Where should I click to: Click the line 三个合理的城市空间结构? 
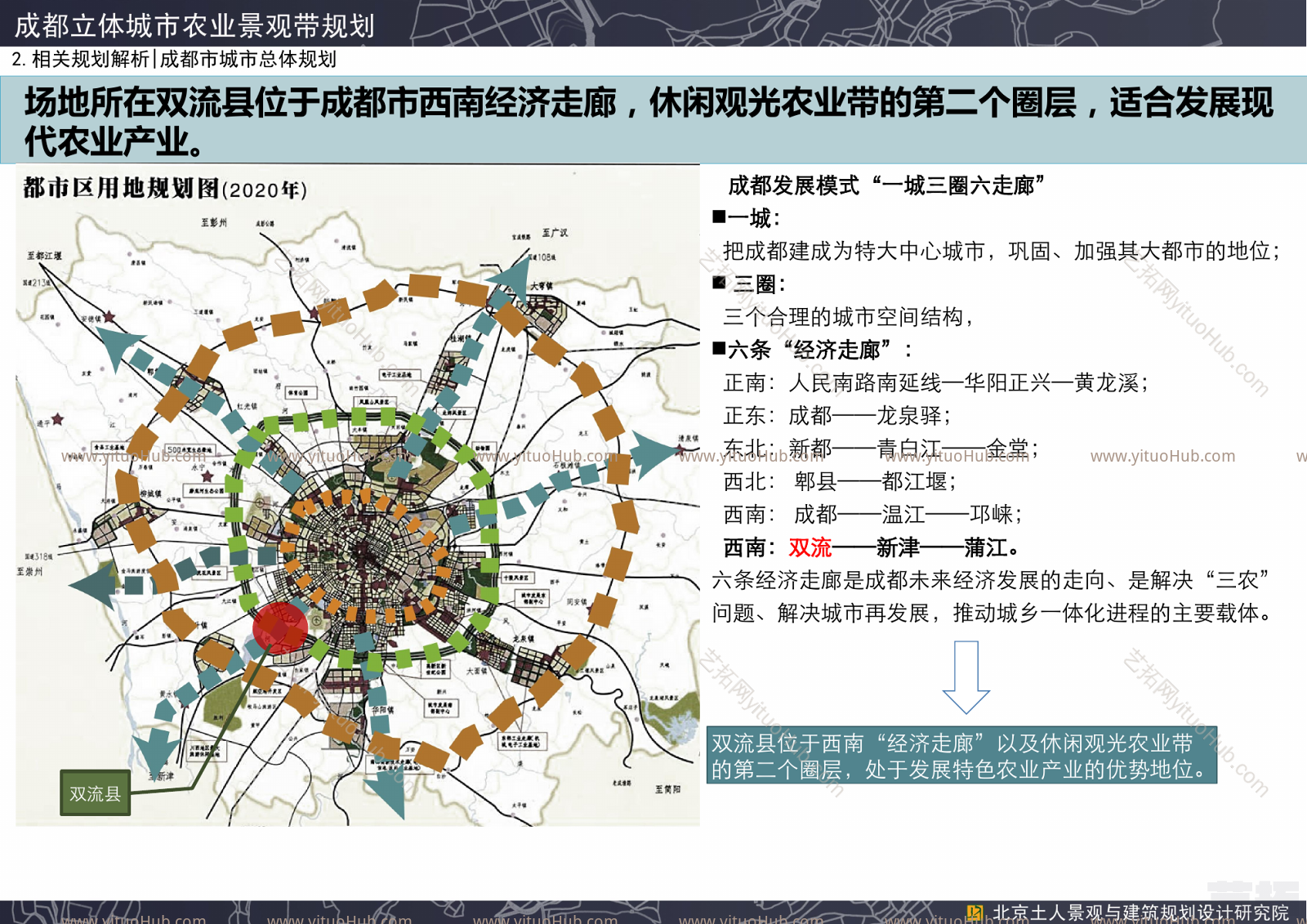click(849, 317)
